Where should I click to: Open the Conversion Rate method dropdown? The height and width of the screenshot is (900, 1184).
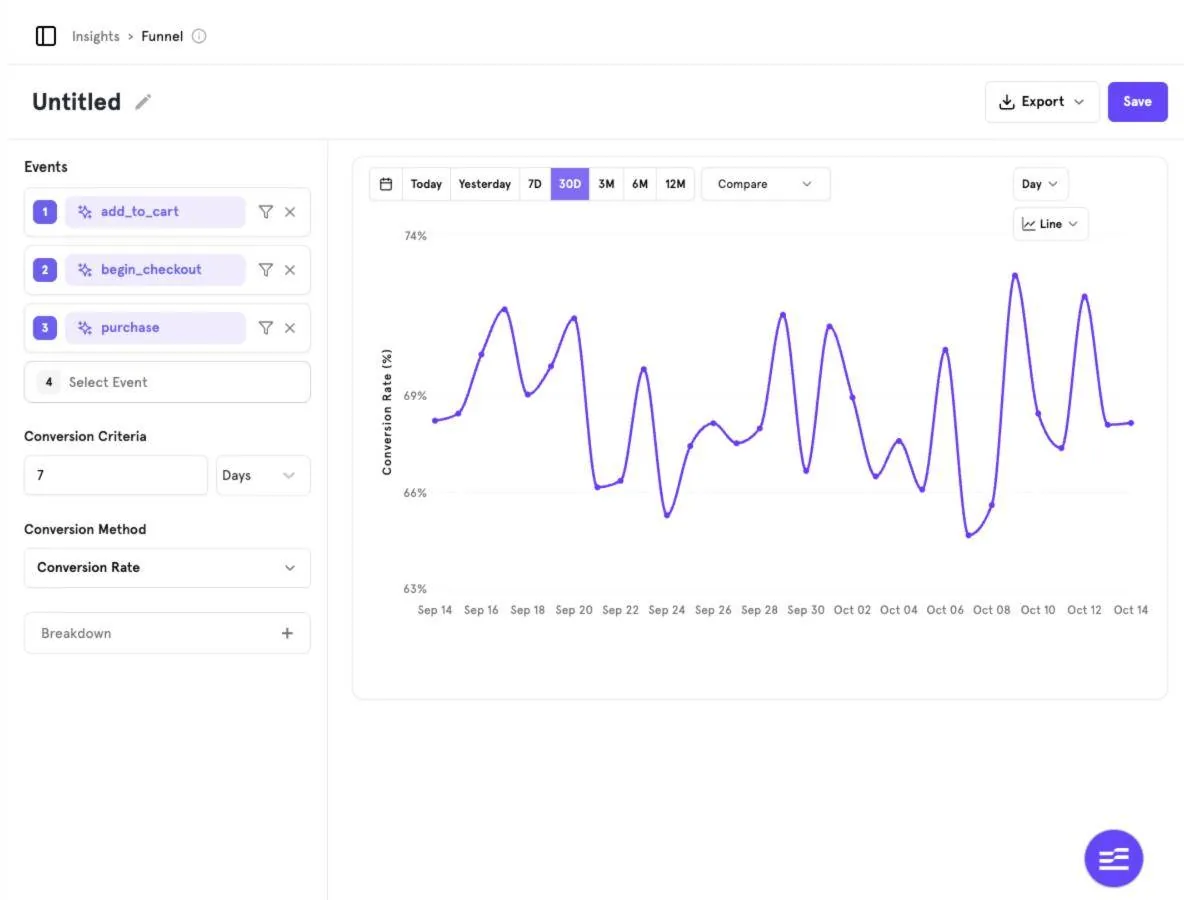point(167,568)
